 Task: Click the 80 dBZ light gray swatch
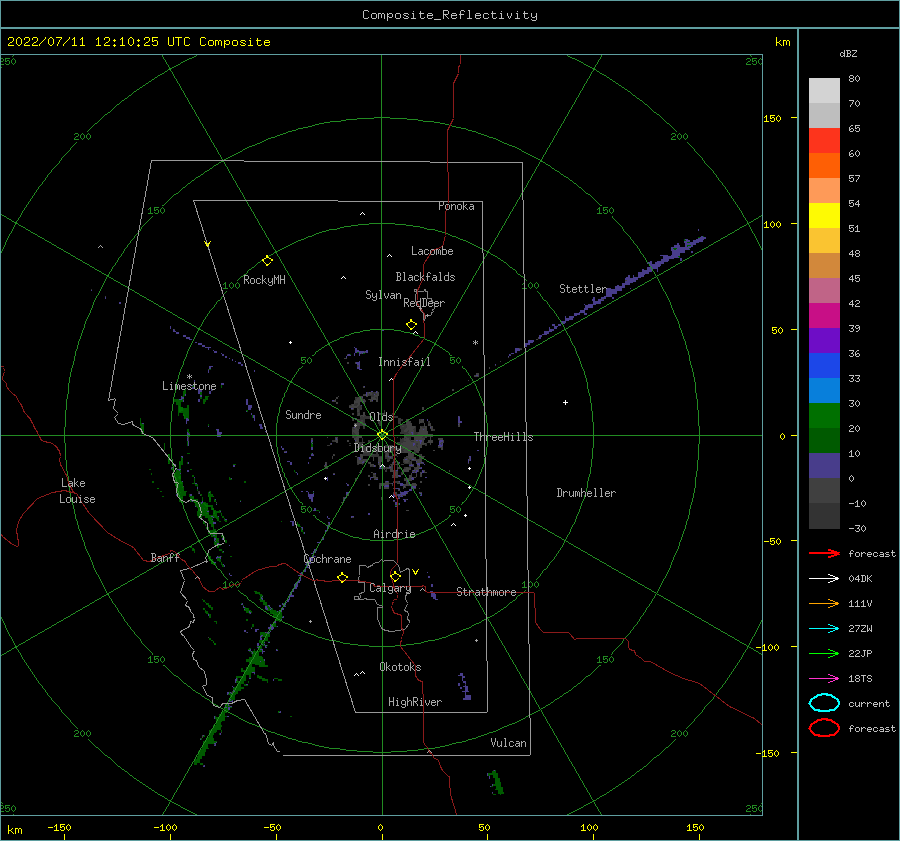tap(824, 91)
